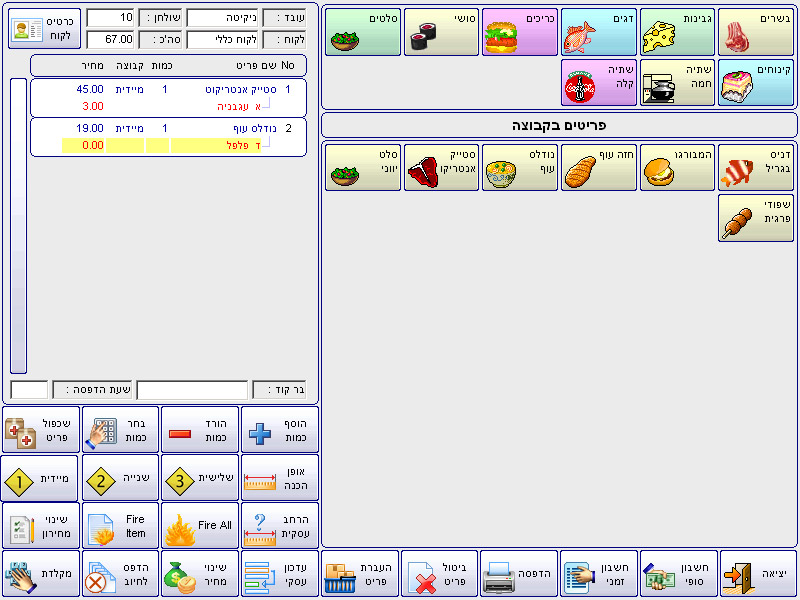Image resolution: width=800 pixels, height=600 pixels.
Task: Switch to the דגים (fish) category
Action: pos(598,33)
